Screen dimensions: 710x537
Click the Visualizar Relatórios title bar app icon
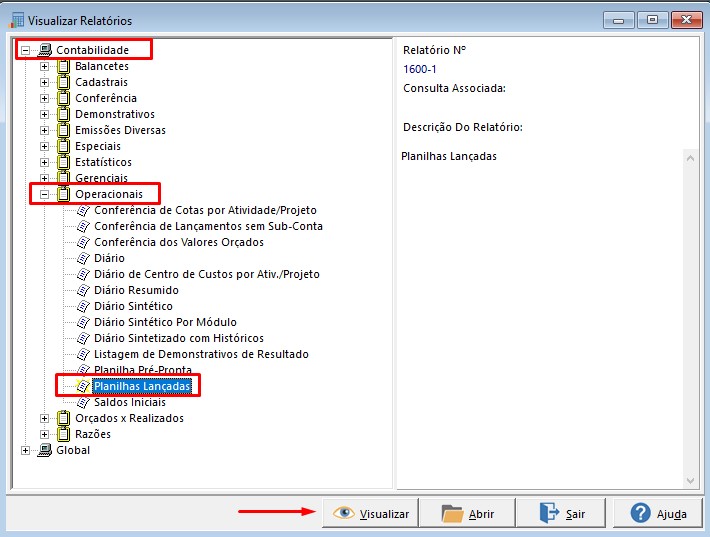[x=17, y=20]
